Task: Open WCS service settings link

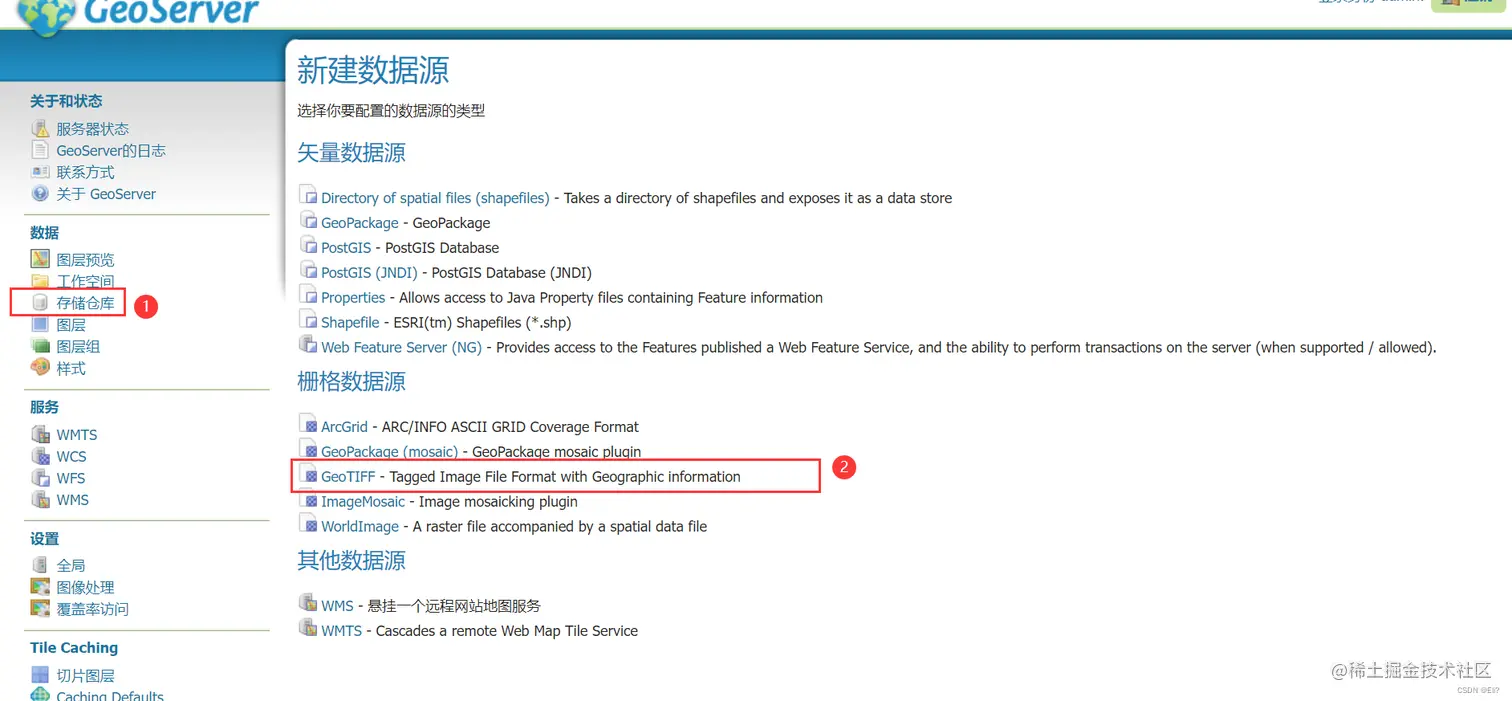Action: coord(71,457)
